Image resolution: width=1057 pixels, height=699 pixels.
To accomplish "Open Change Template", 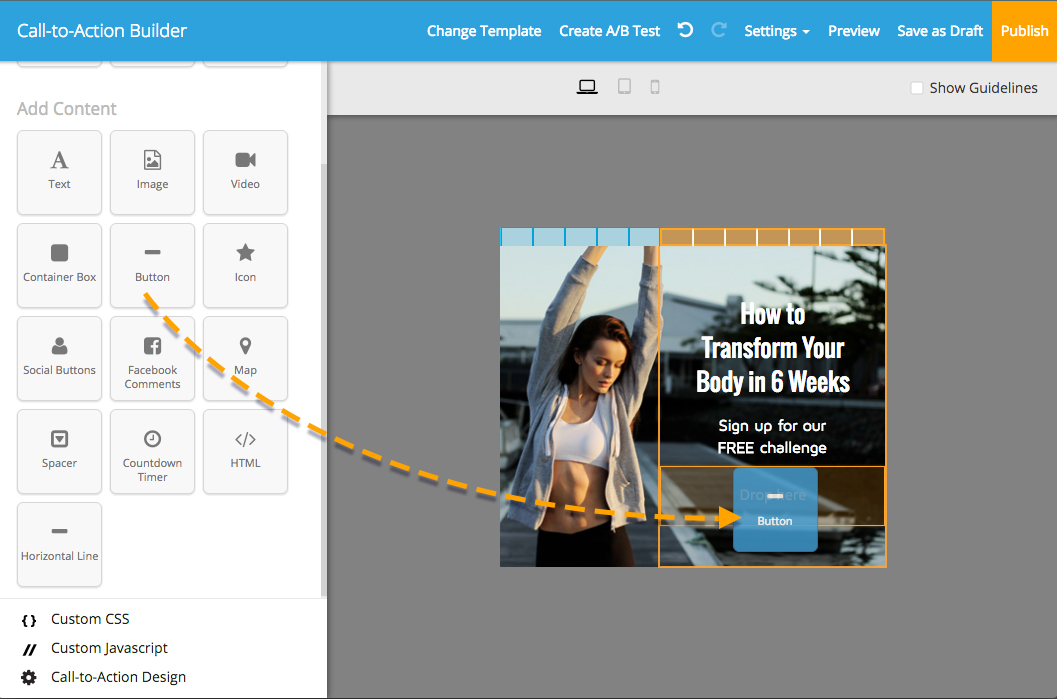I will pyautogui.click(x=484, y=31).
